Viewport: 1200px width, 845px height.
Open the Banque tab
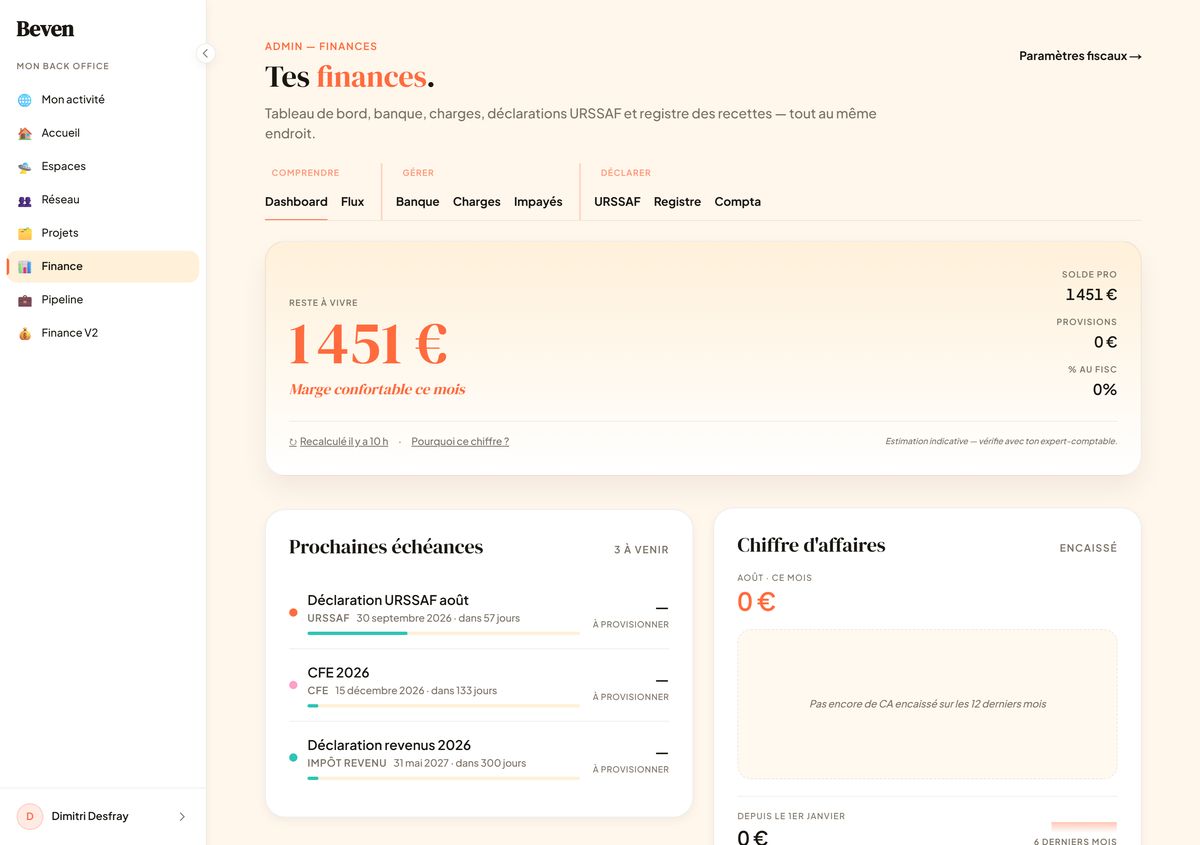pyautogui.click(x=417, y=202)
